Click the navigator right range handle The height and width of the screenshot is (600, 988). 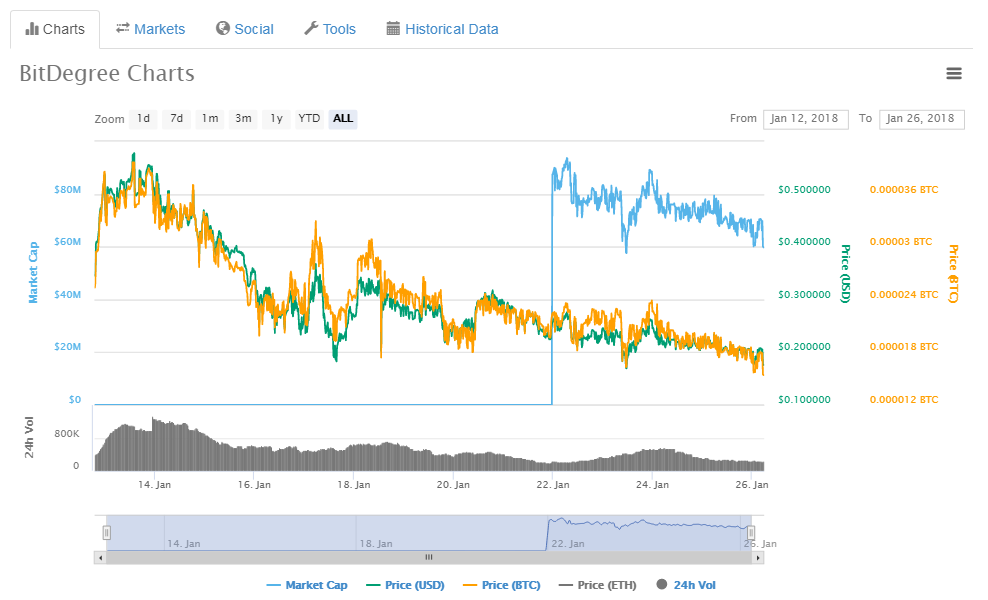point(750,533)
